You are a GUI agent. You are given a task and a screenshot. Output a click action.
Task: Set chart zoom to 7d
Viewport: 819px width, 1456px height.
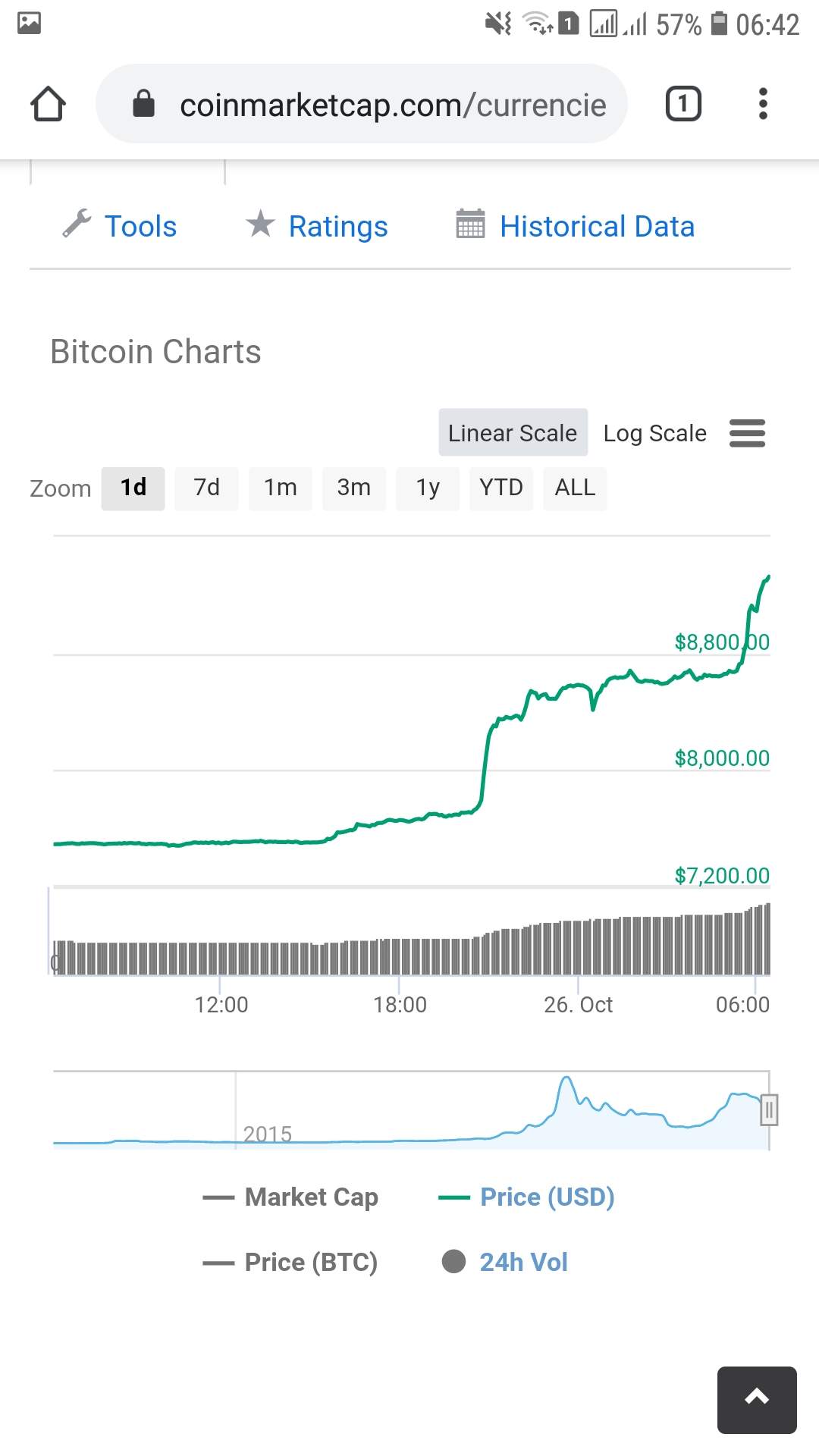(206, 488)
